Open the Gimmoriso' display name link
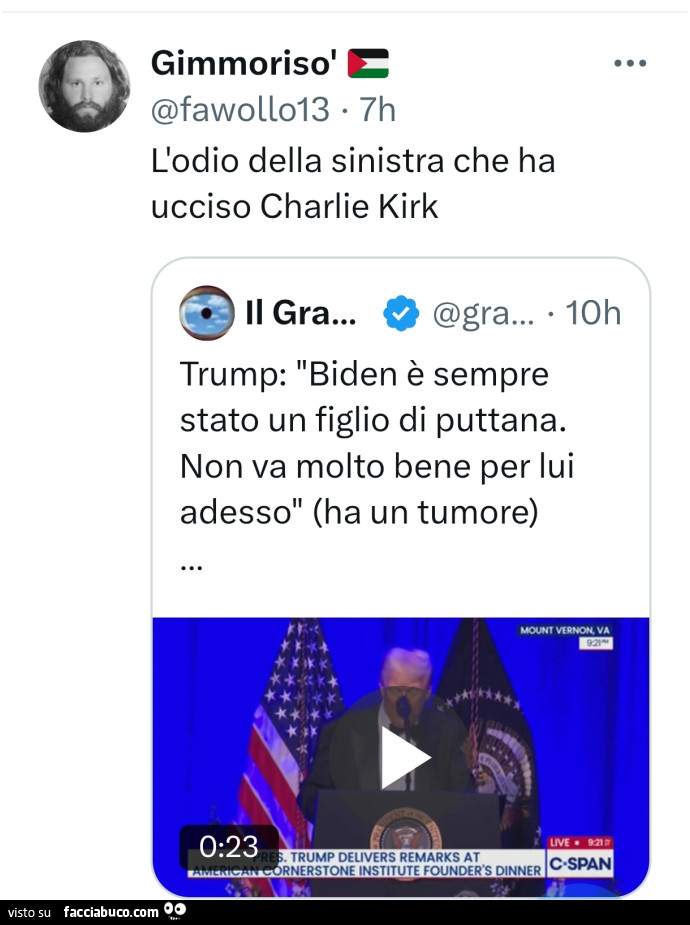This screenshot has height=925, width=690. click(x=243, y=63)
